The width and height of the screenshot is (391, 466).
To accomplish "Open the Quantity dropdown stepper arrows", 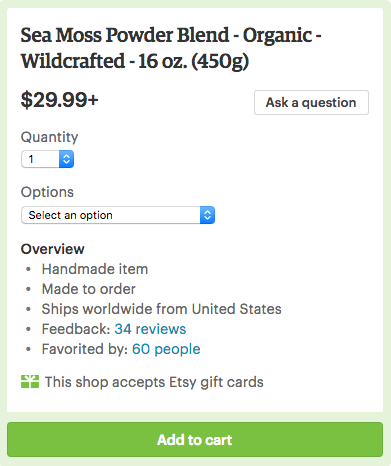I will pyautogui.click(x=66, y=159).
